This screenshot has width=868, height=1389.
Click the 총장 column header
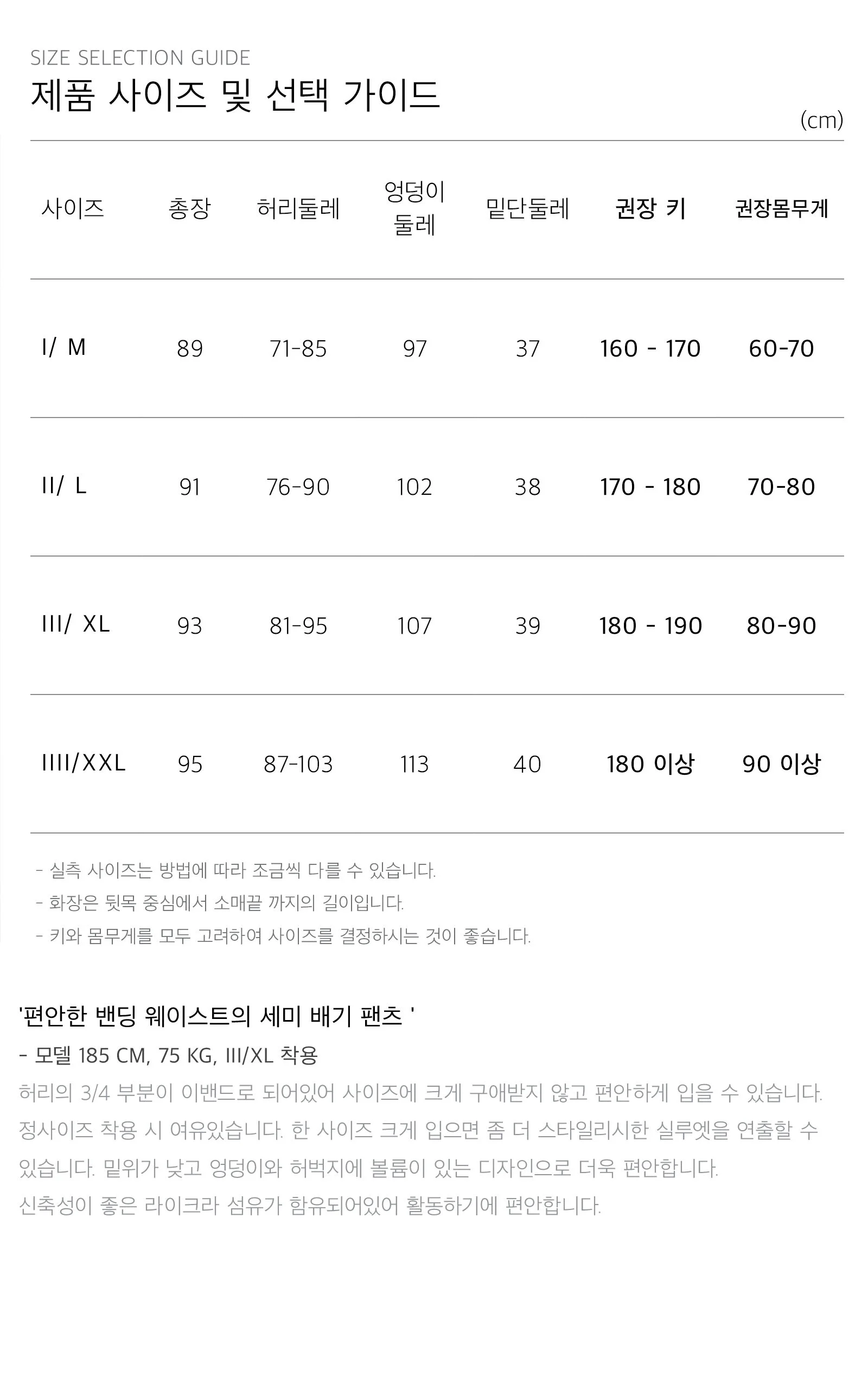pyautogui.click(x=189, y=208)
